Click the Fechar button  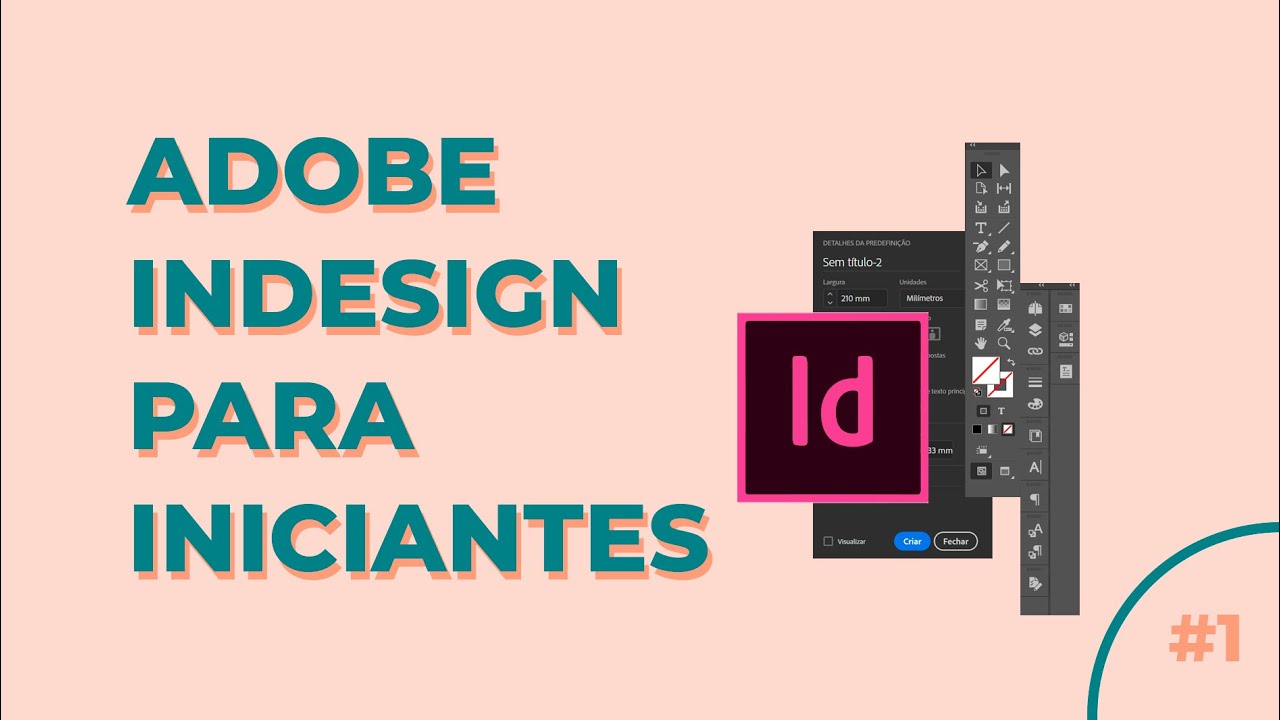956,541
